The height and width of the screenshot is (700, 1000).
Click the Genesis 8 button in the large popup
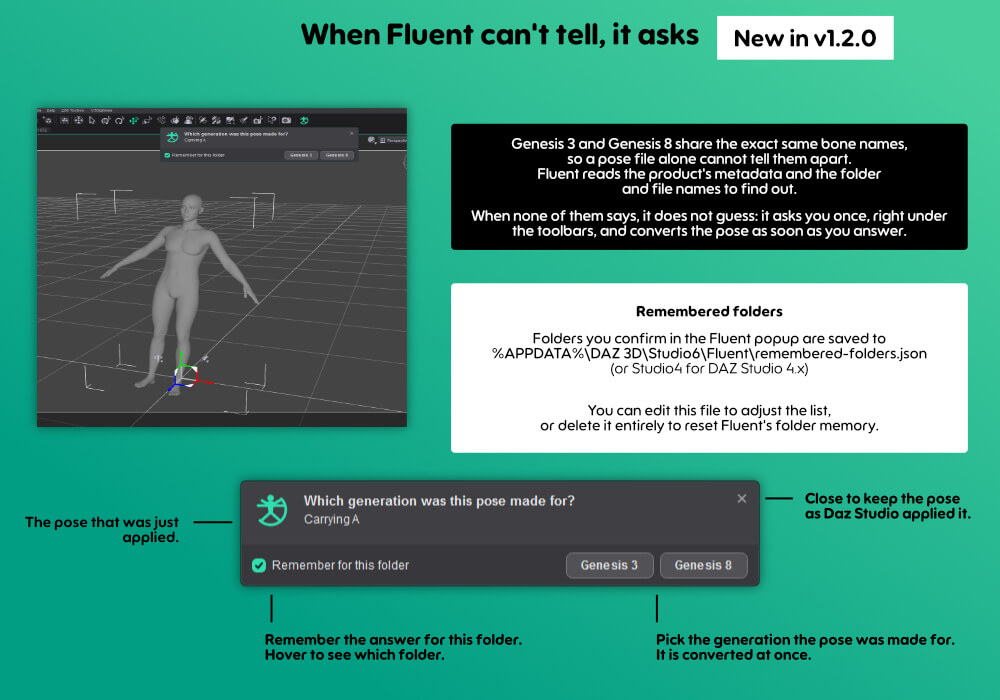(703, 565)
